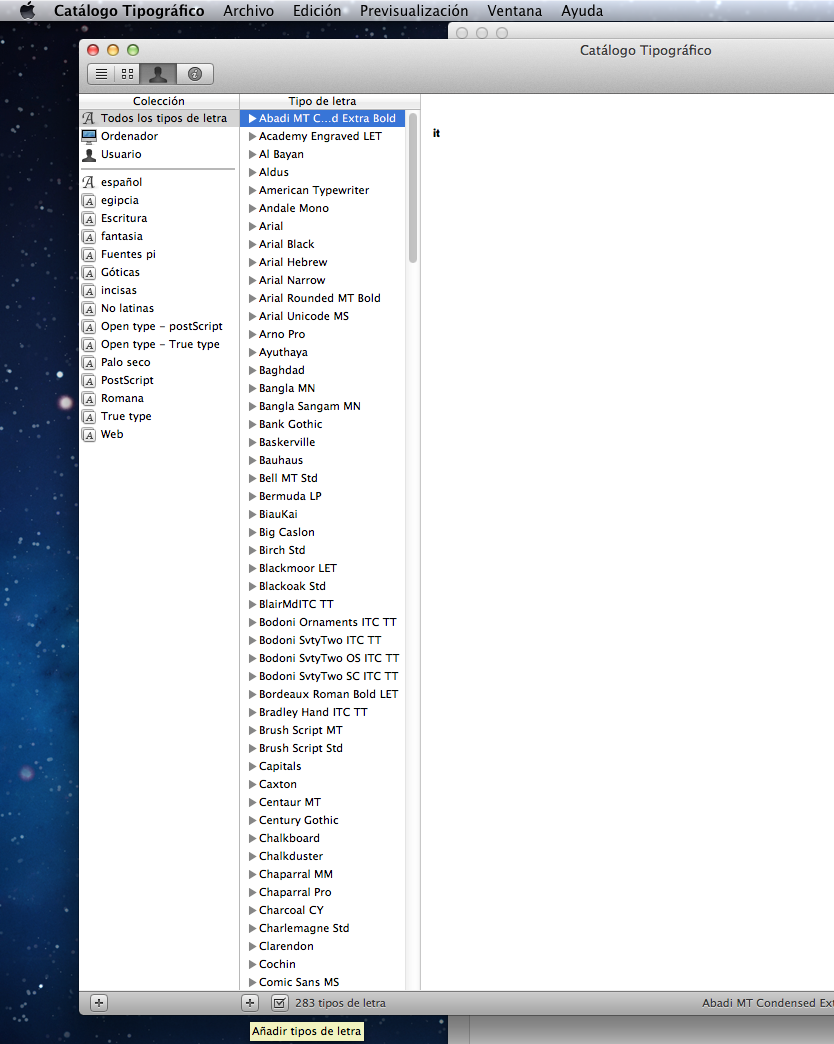
Task: Open the Apple menu
Action: click(x=27, y=11)
